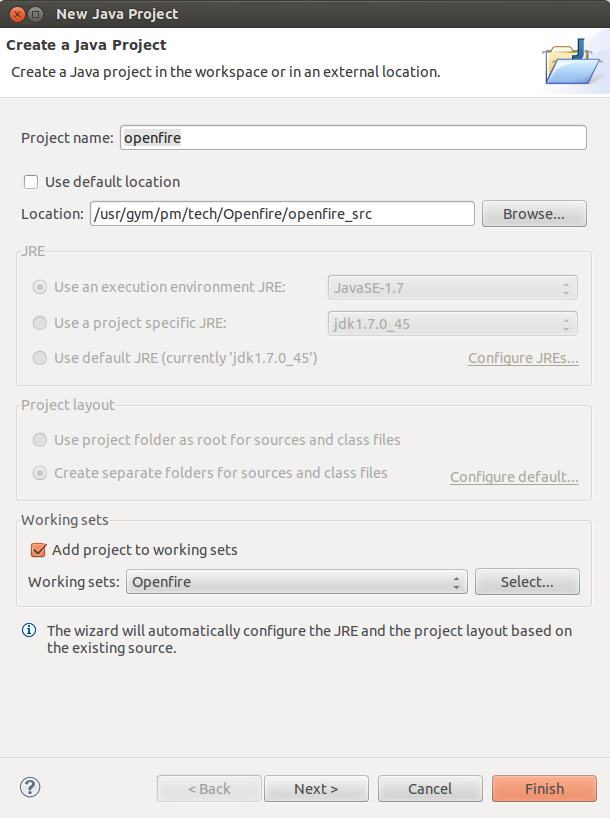Select Use a project specific JRE radio

pos(40,323)
